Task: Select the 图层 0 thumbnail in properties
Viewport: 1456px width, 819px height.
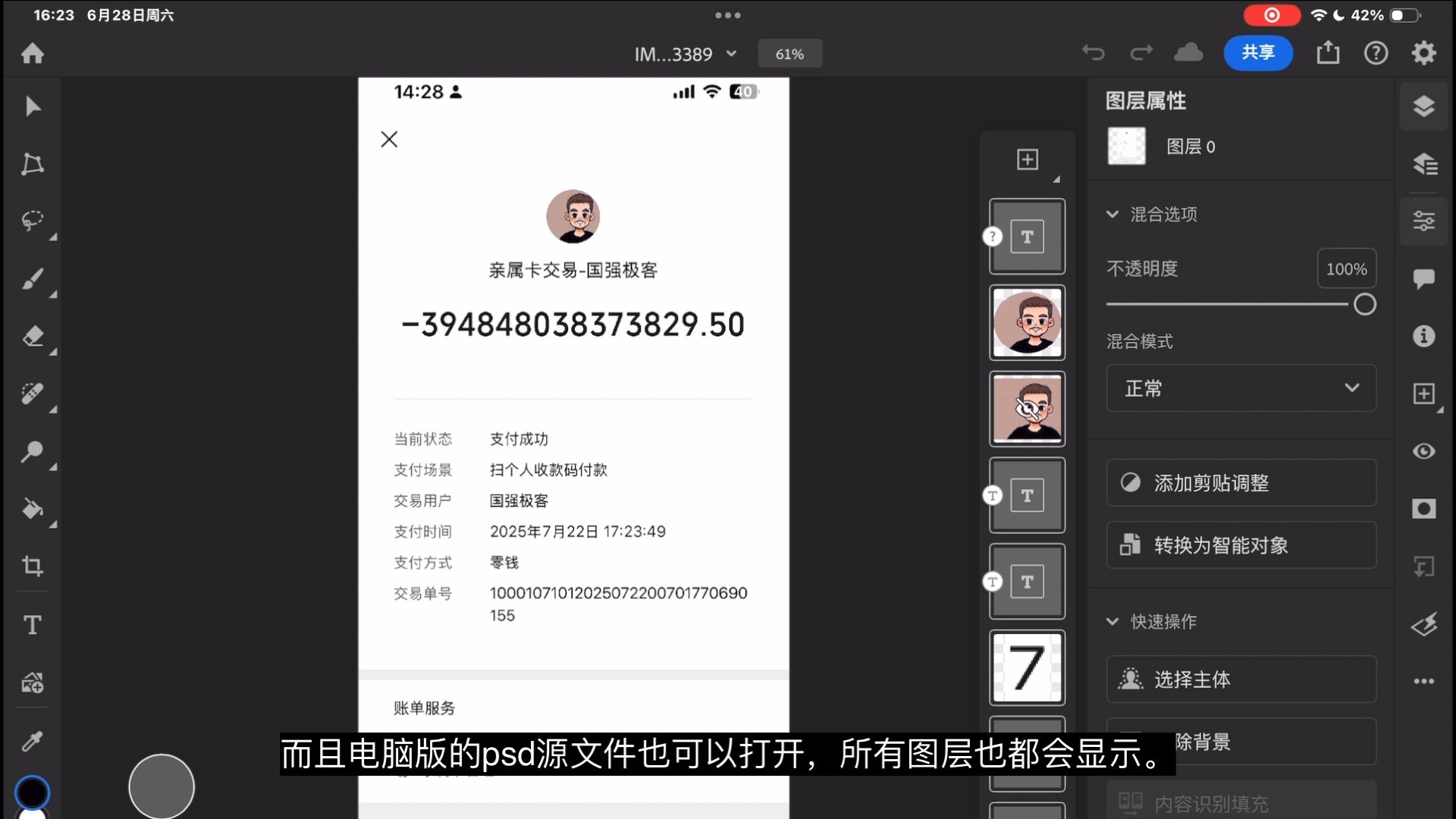Action: tap(1127, 146)
